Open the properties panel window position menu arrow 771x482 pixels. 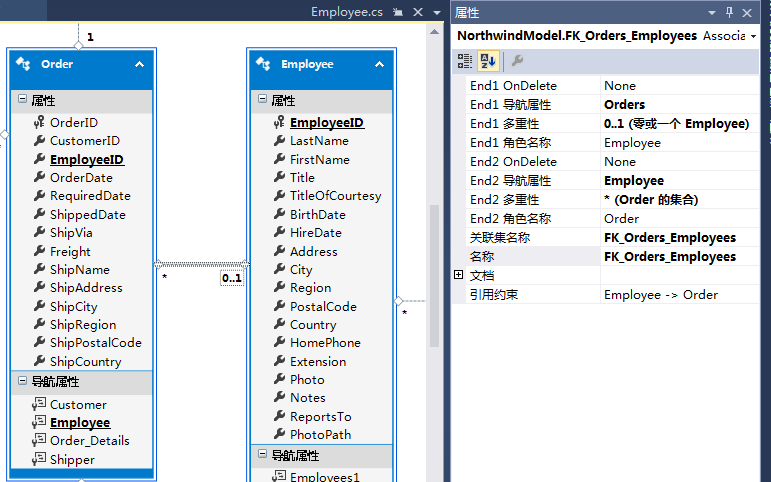pos(712,13)
